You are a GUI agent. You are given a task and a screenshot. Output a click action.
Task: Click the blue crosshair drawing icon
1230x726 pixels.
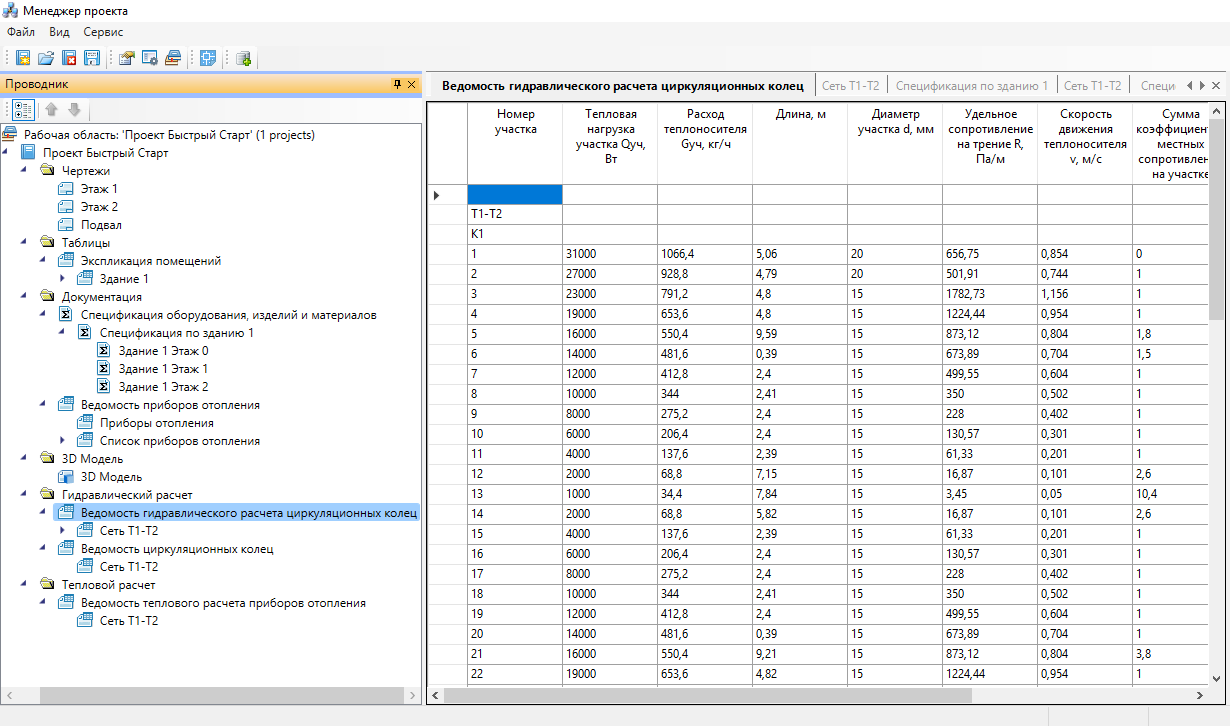click(x=208, y=58)
